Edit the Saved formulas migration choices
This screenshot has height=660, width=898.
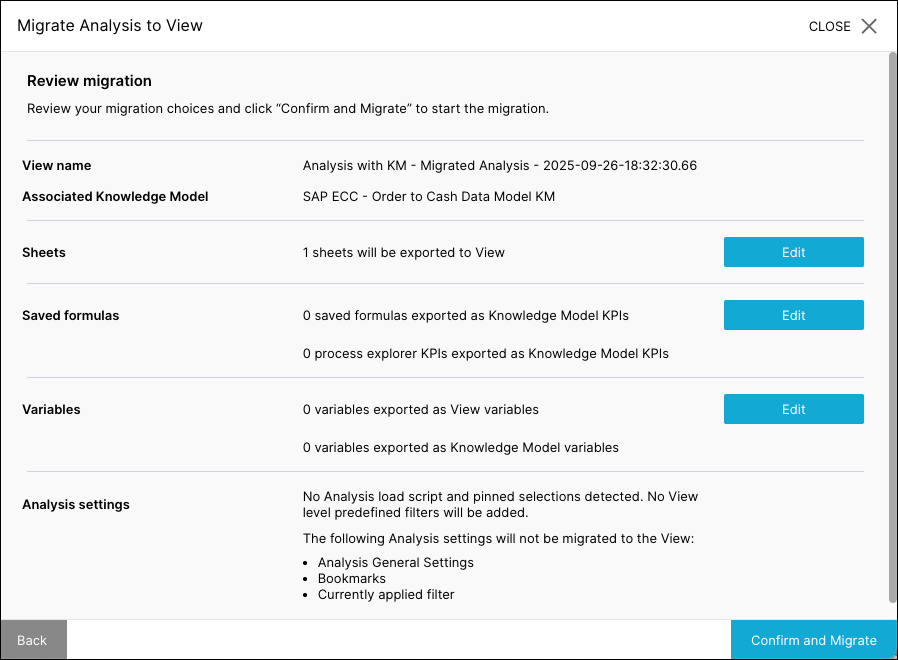click(x=793, y=315)
